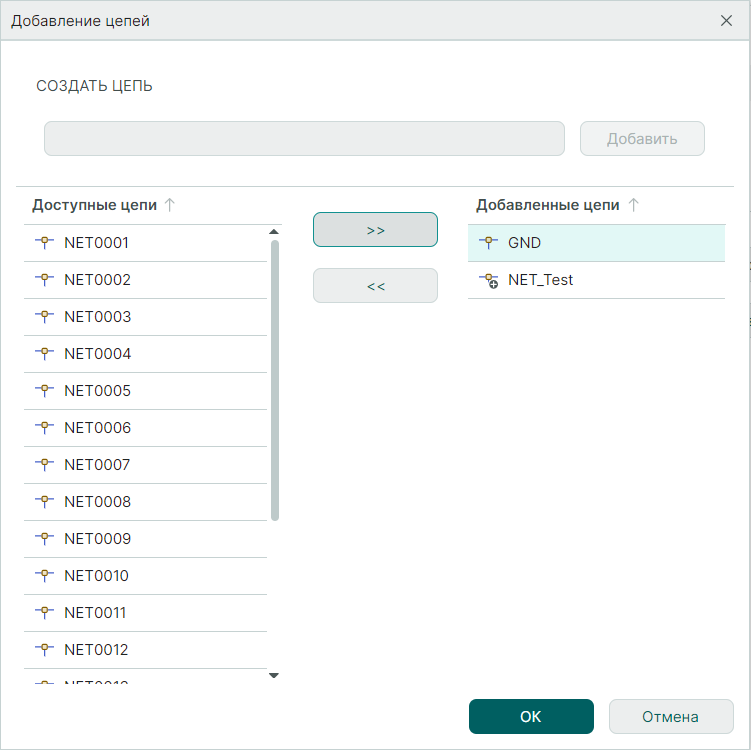Confirm the dialog with OK
Viewport: 751px width, 750px height.
[531, 716]
